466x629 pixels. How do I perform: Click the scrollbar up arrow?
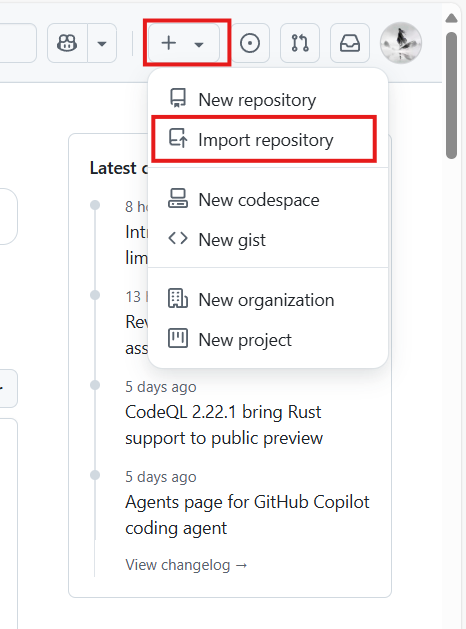tap(451, 18)
